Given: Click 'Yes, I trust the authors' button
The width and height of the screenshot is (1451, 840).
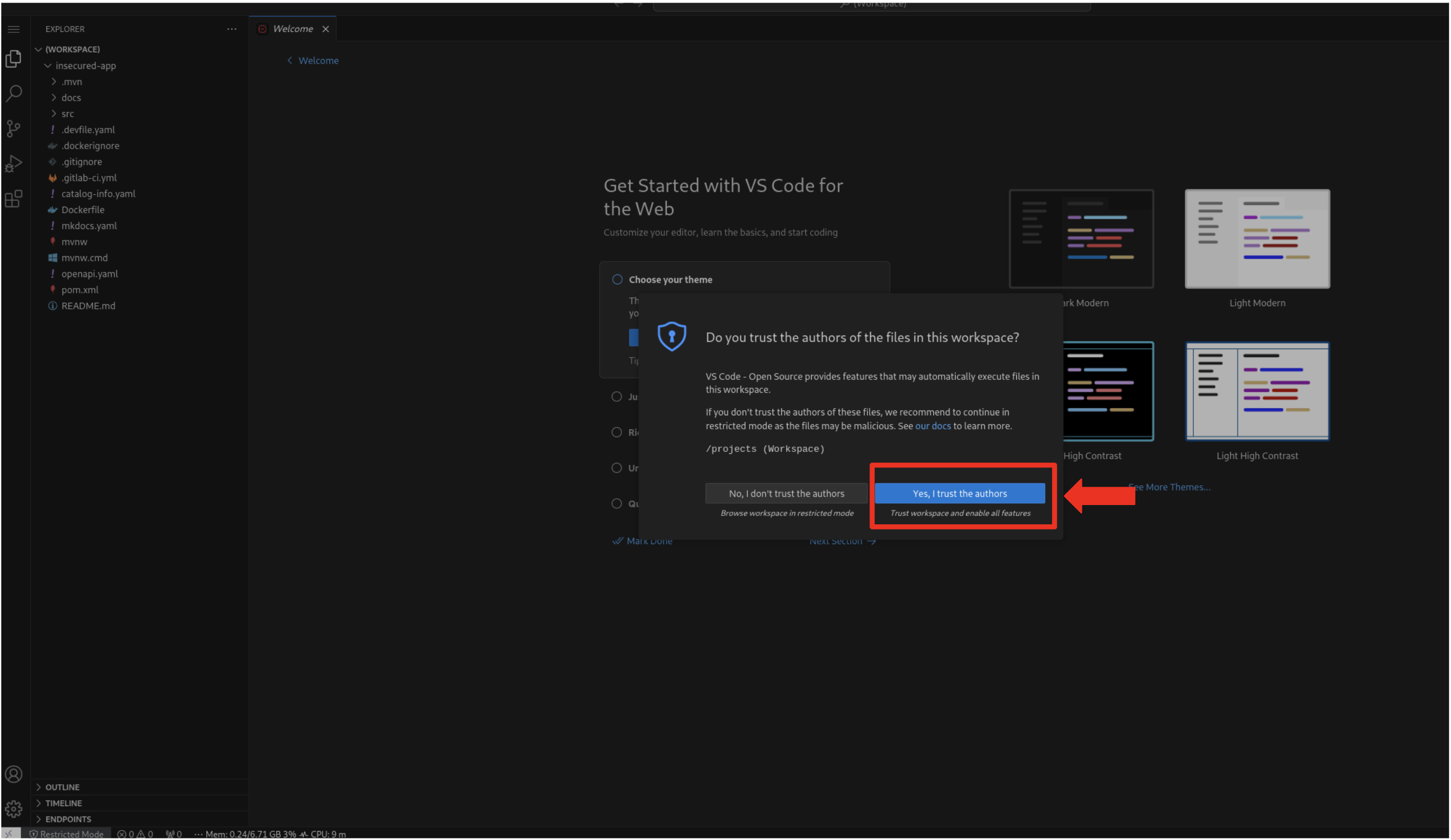Looking at the screenshot, I should [960, 494].
